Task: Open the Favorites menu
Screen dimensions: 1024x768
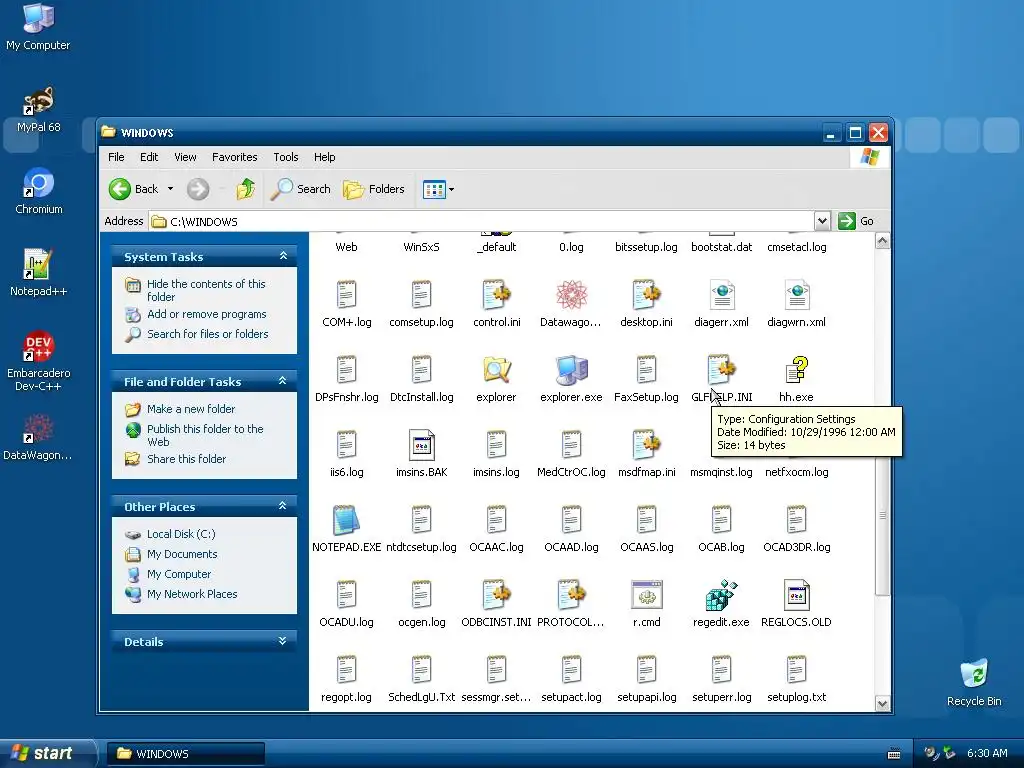Action: (234, 157)
